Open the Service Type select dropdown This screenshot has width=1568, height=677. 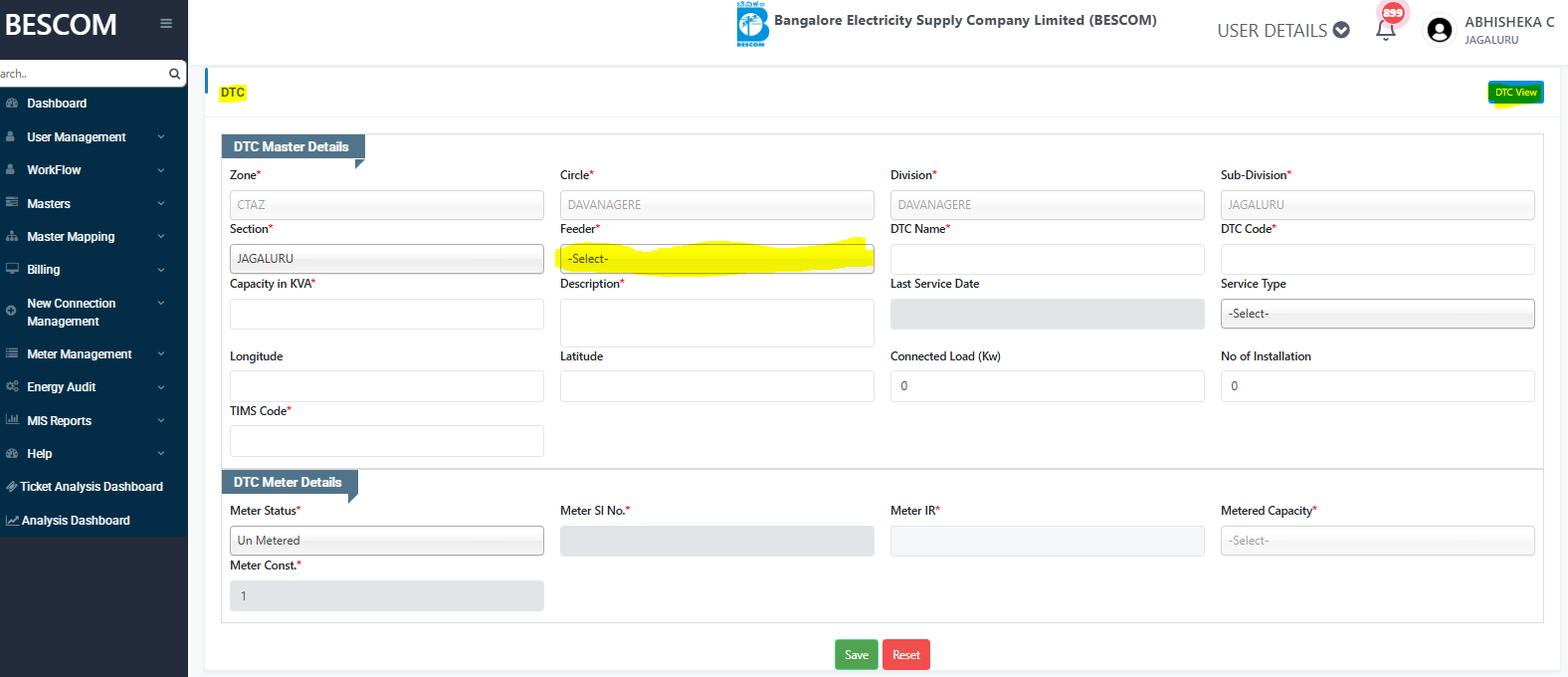point(1378,314)
